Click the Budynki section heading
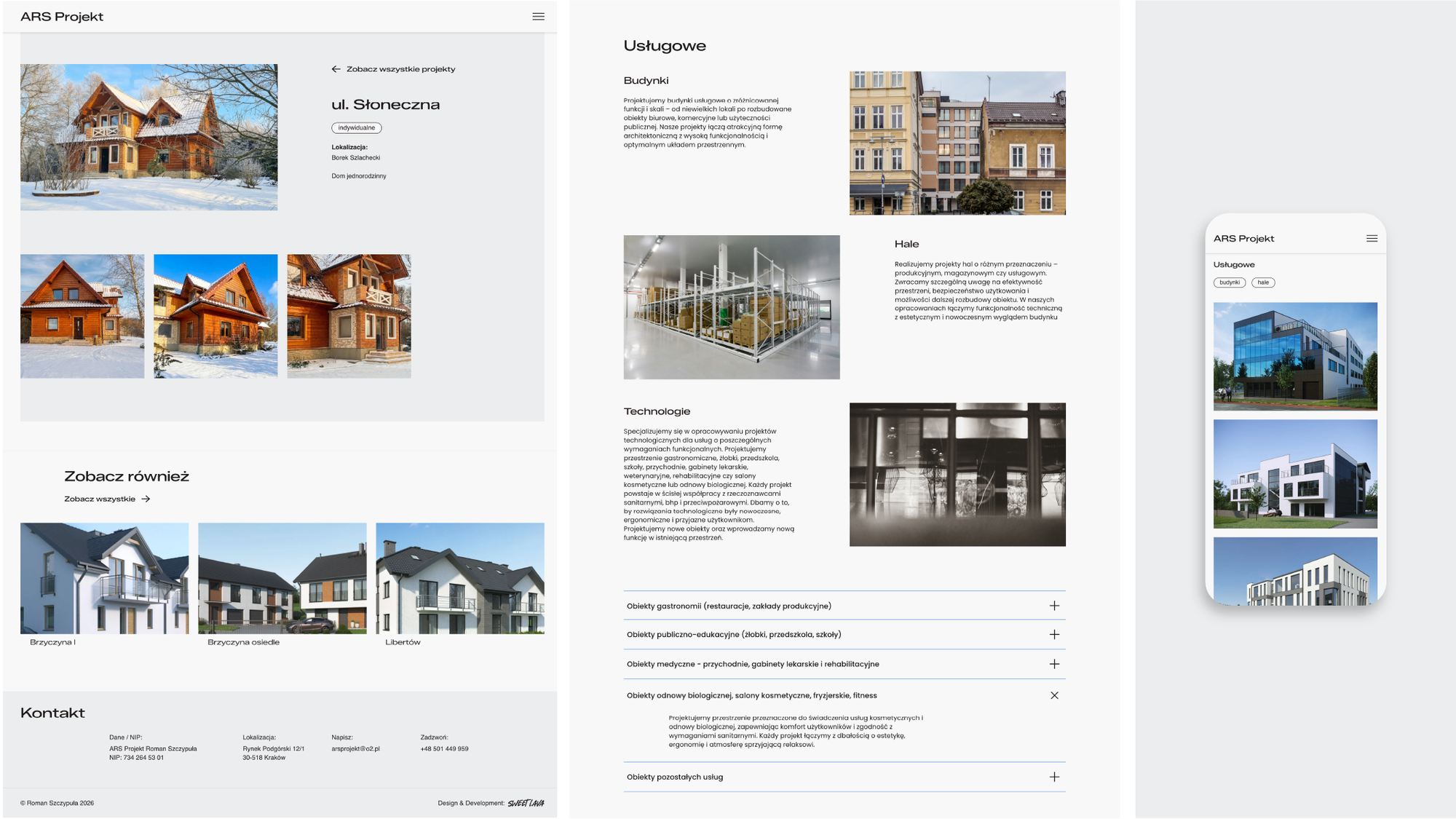1456x819 pixels. tap(646, 81)
